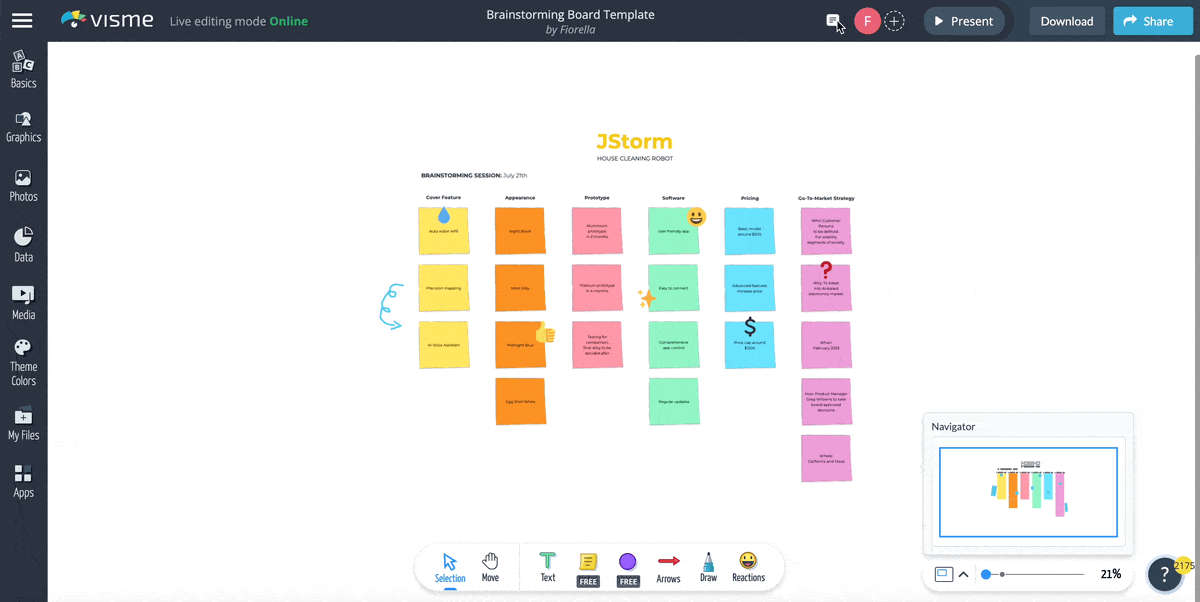Open the Reactions emoji tool
The width and height of the screenshot is (1200, 602).
748,567
